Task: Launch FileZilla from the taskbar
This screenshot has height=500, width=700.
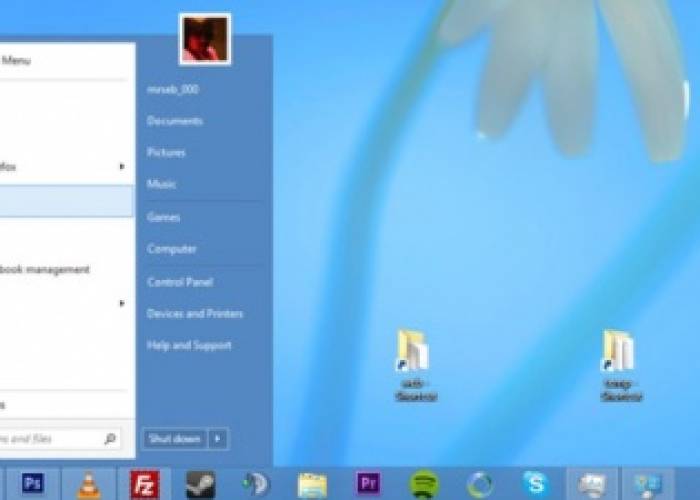Action: (x=144, y=485)
